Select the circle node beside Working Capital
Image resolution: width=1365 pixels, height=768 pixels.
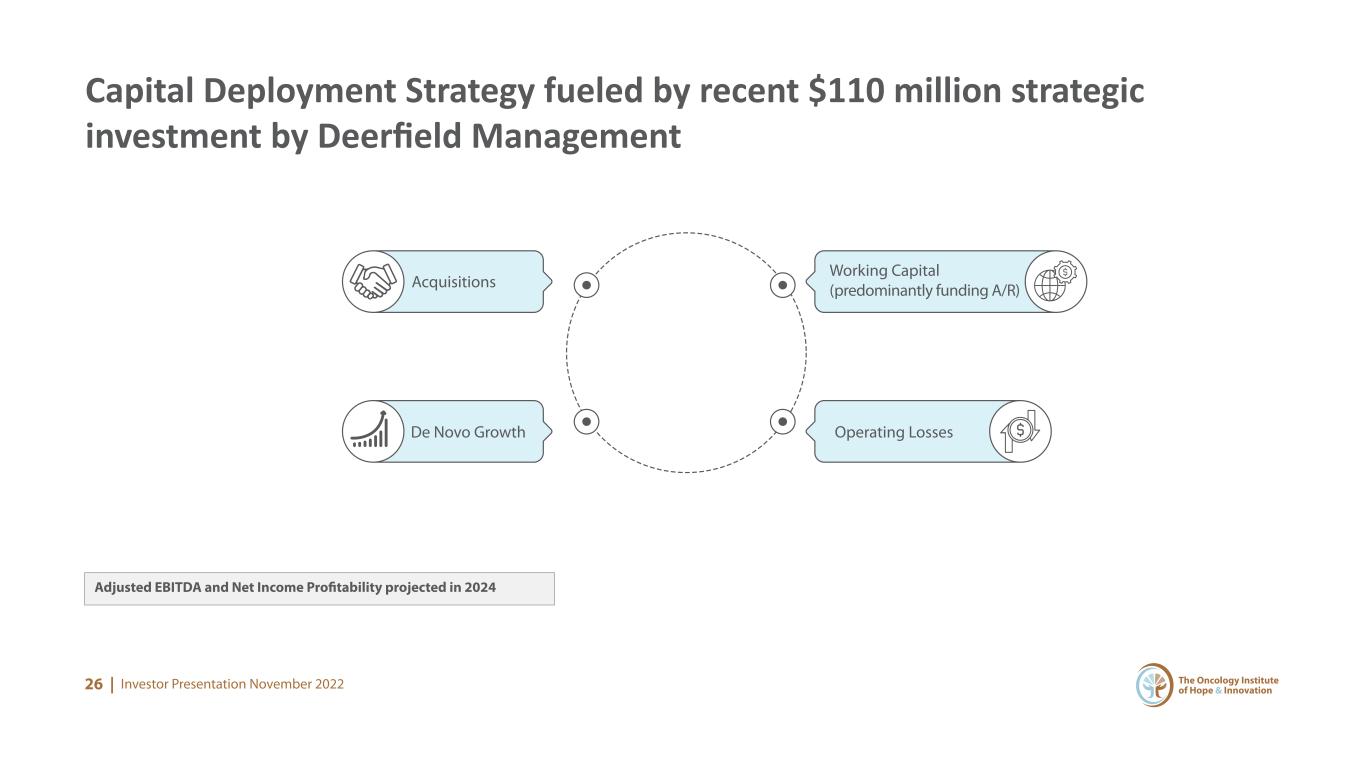(784, 285)
